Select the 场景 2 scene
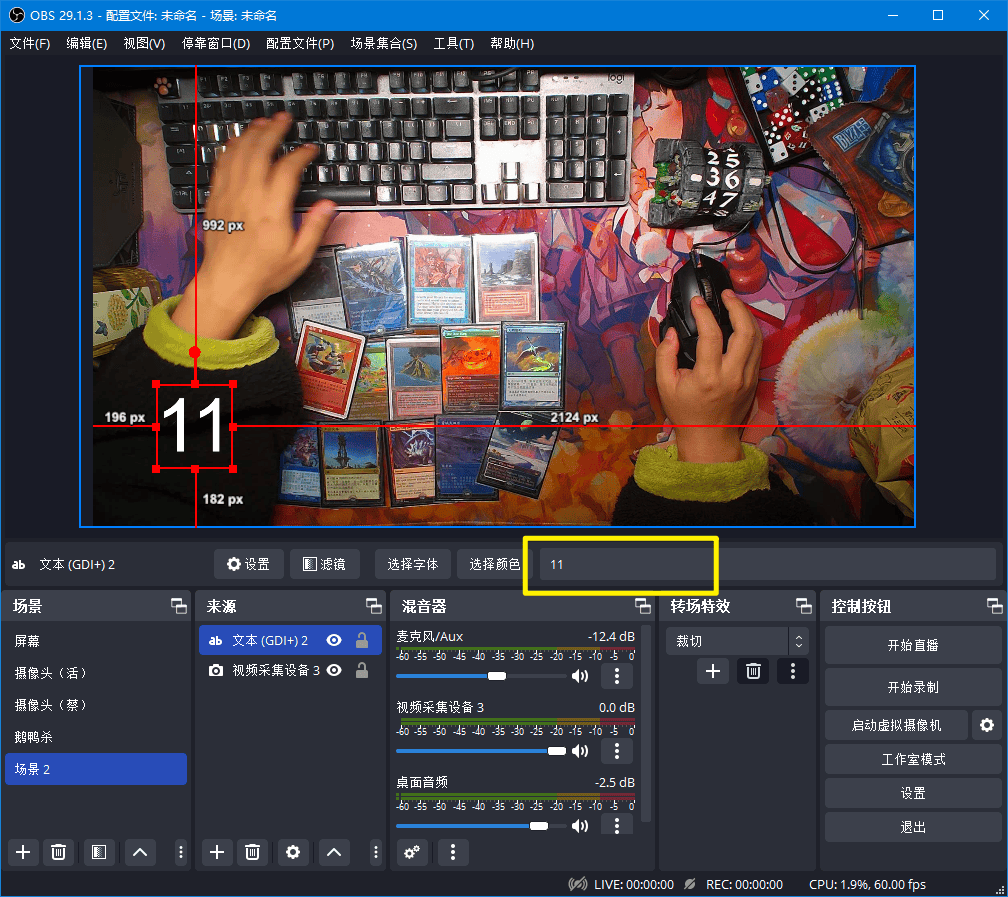Screen dimensions: 1008x897 point(96,769)
